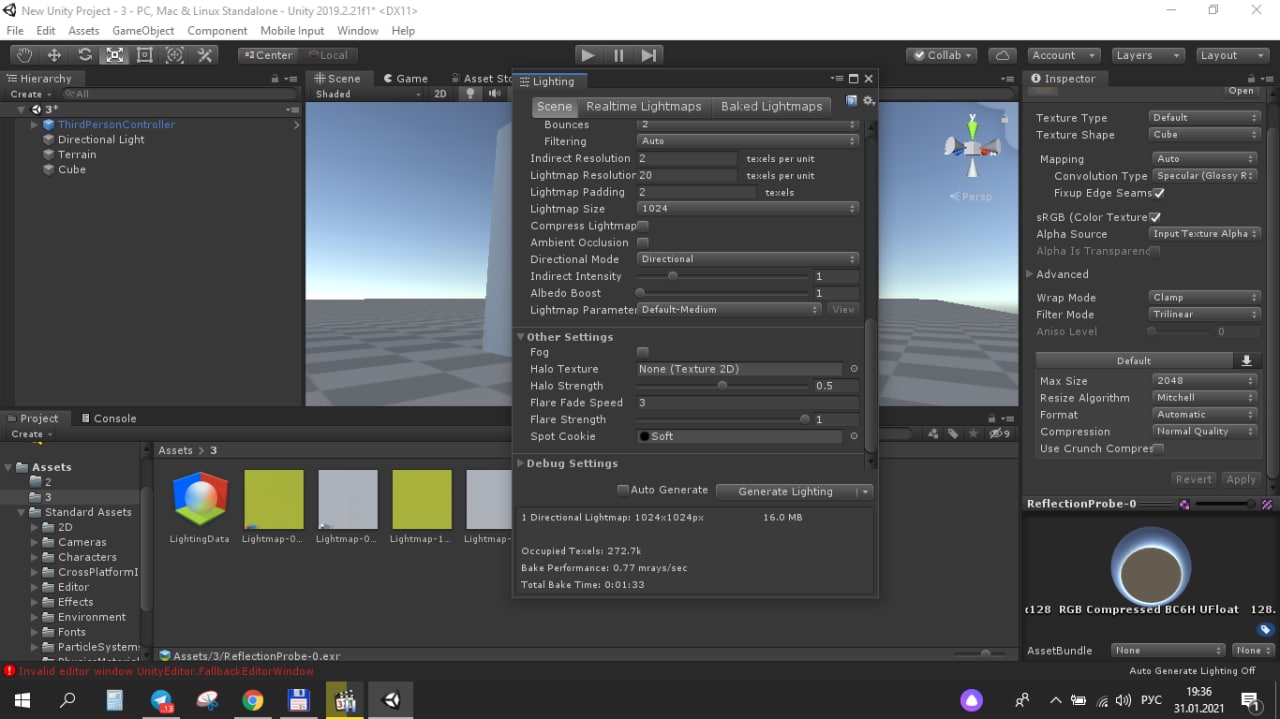Click the Hierarchy panel lock icon
This screenshot has height=719, width=1280.
point(275,79)
